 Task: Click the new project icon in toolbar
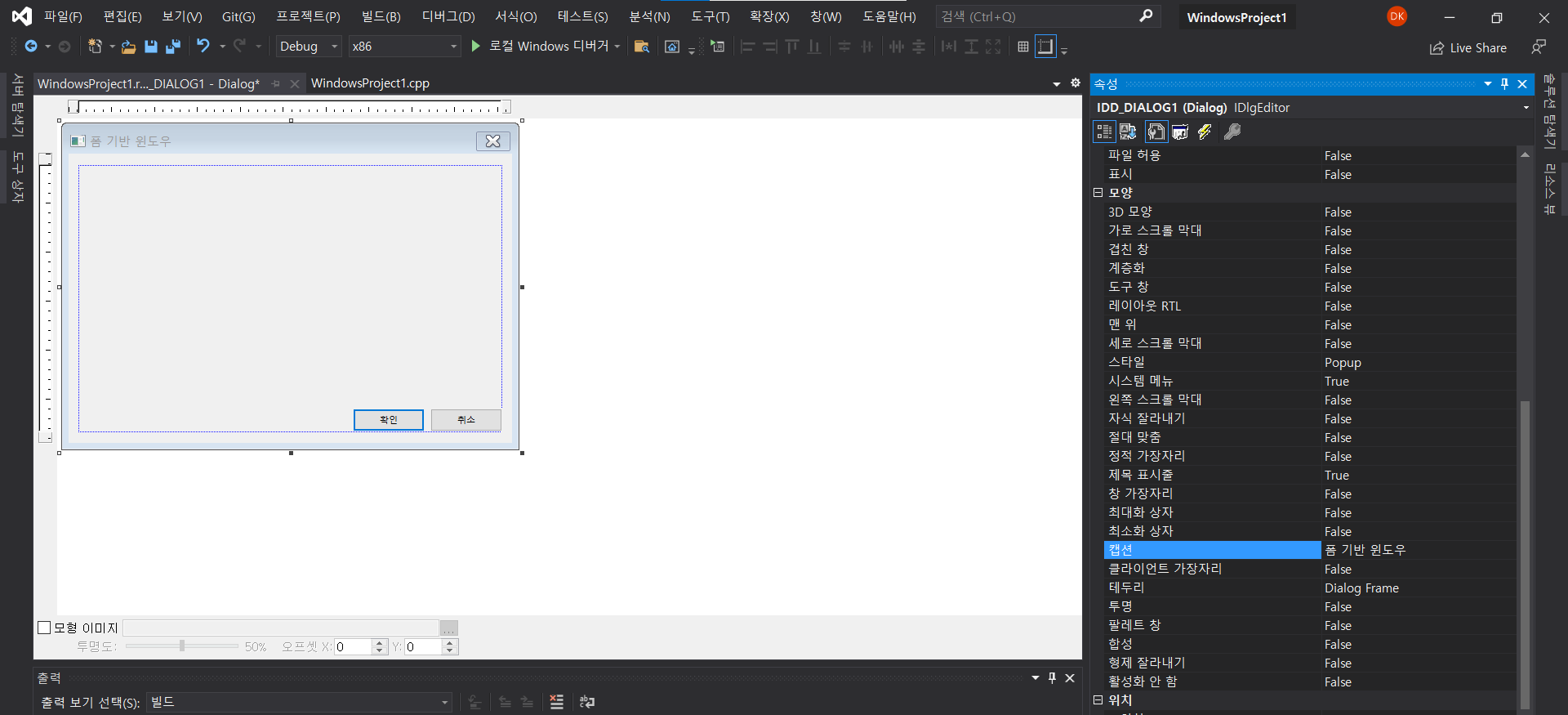pyautogui.click(x=95, y=47)
